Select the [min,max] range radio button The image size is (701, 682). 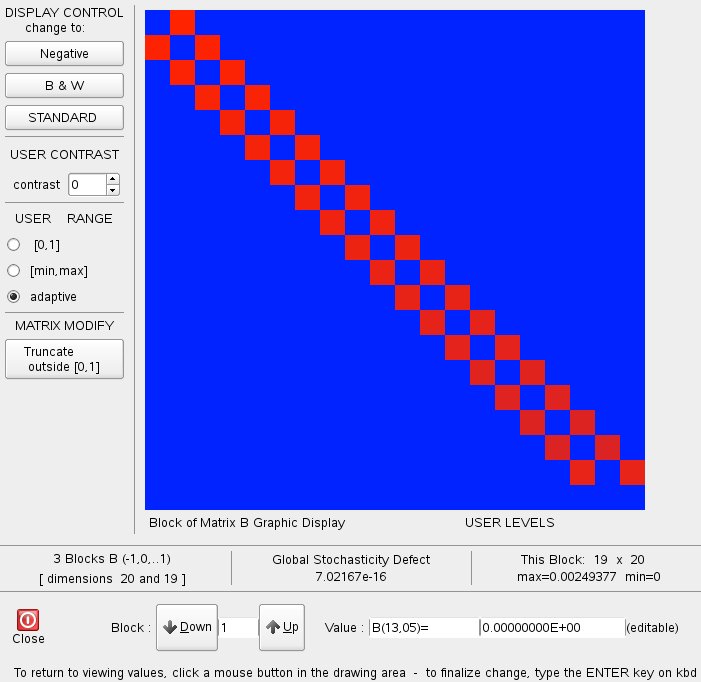click(13, 270)
